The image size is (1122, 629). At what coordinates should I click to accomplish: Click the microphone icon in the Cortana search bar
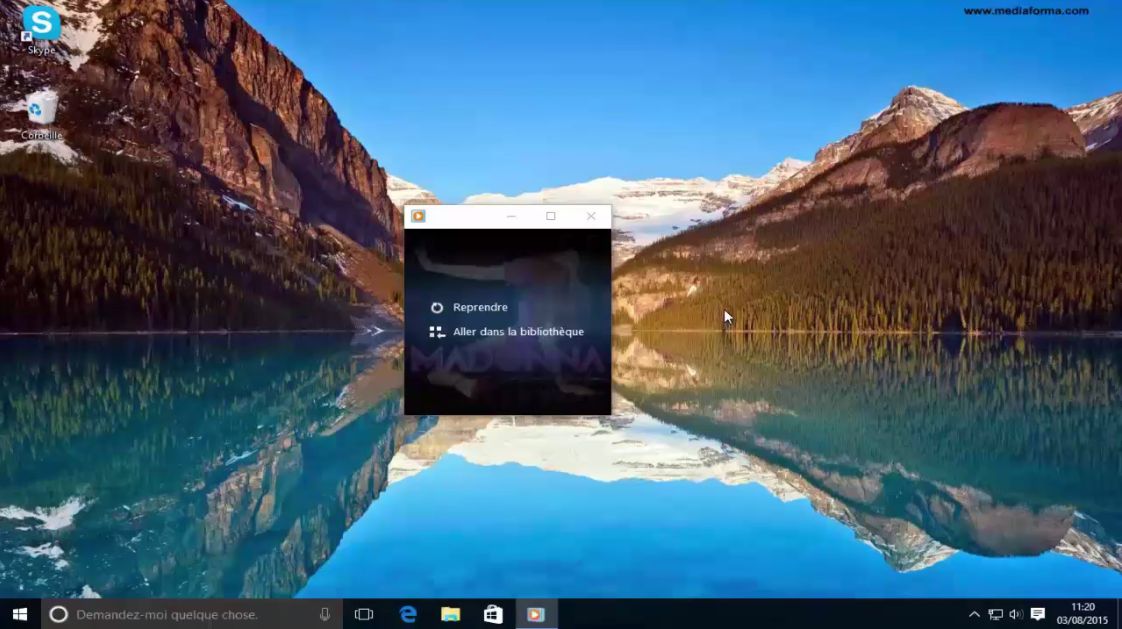(x=323, y=614)
